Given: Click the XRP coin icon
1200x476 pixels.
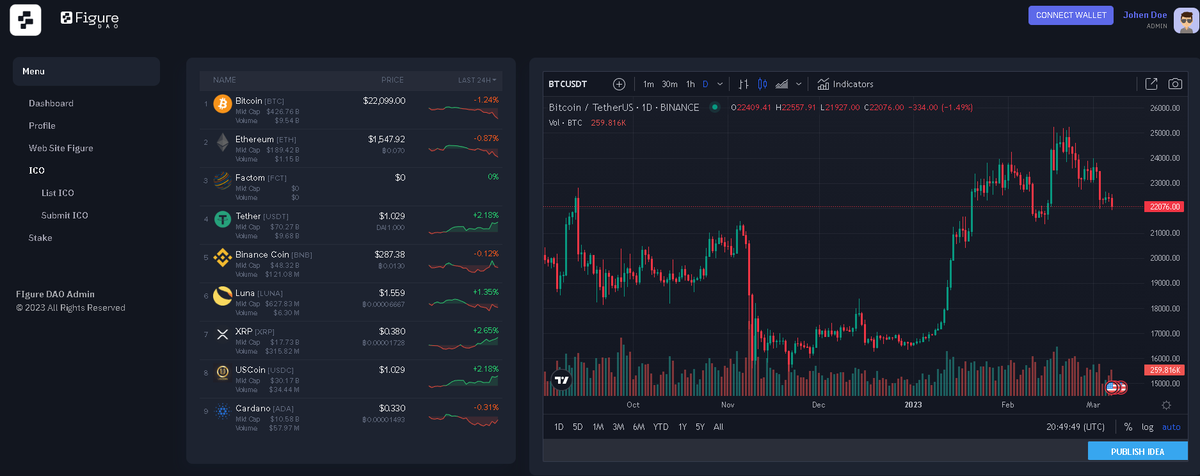Looking at the screenshot, I should pos(222,334).
